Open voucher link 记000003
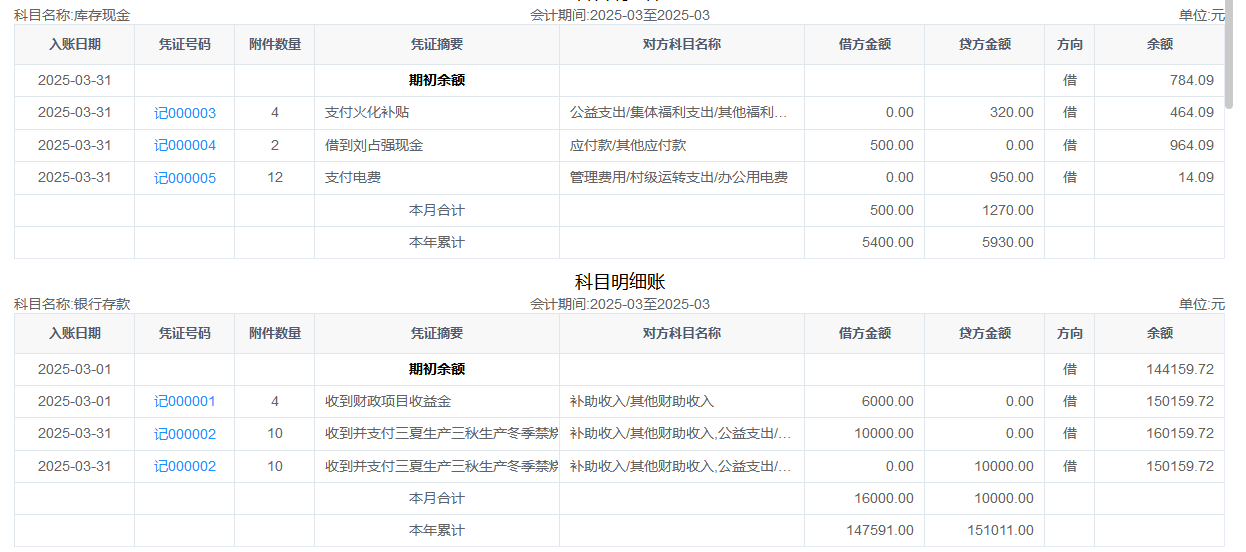Screen dimensions: 1246x552 (184, 113)
